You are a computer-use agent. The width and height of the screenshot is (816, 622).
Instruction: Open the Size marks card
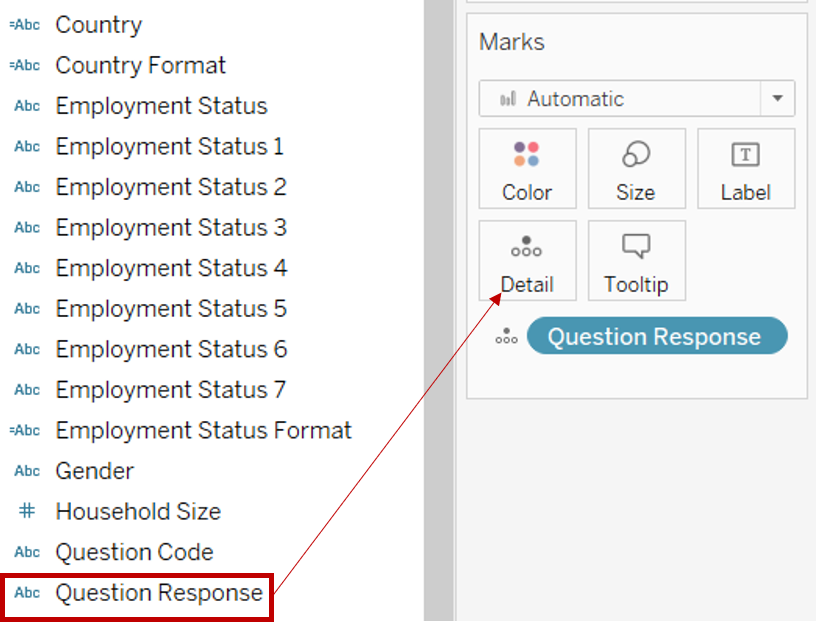coord(636,168)
